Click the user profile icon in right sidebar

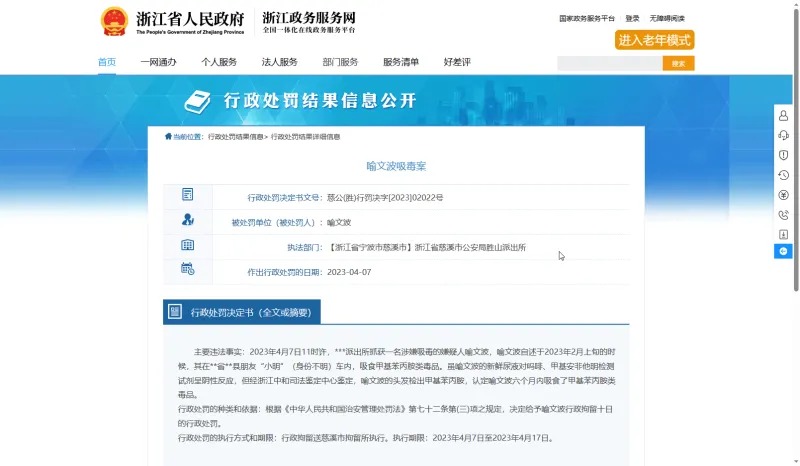pyautogui.click(x=783, y=115)
